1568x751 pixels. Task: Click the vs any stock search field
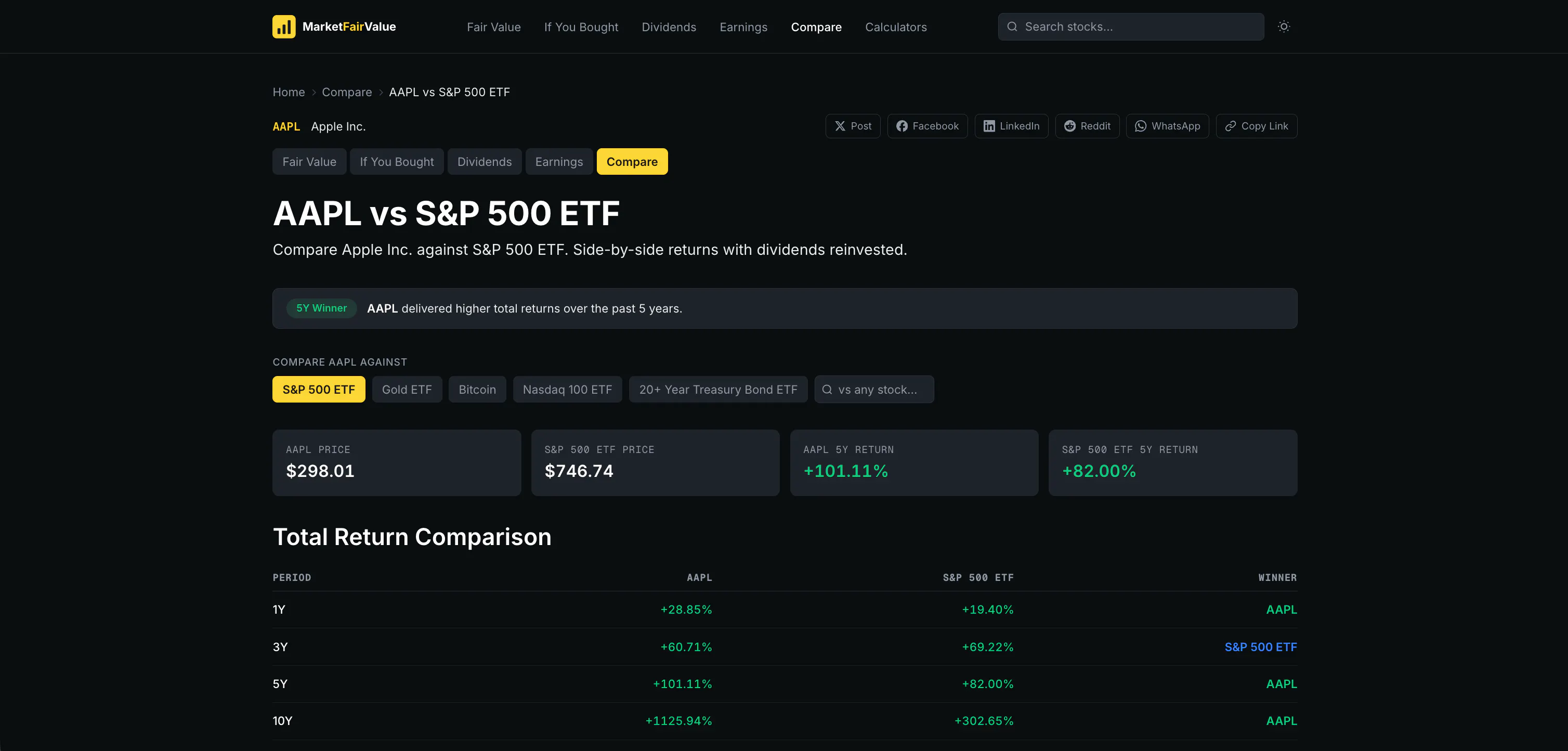click(x=874, y=390)
